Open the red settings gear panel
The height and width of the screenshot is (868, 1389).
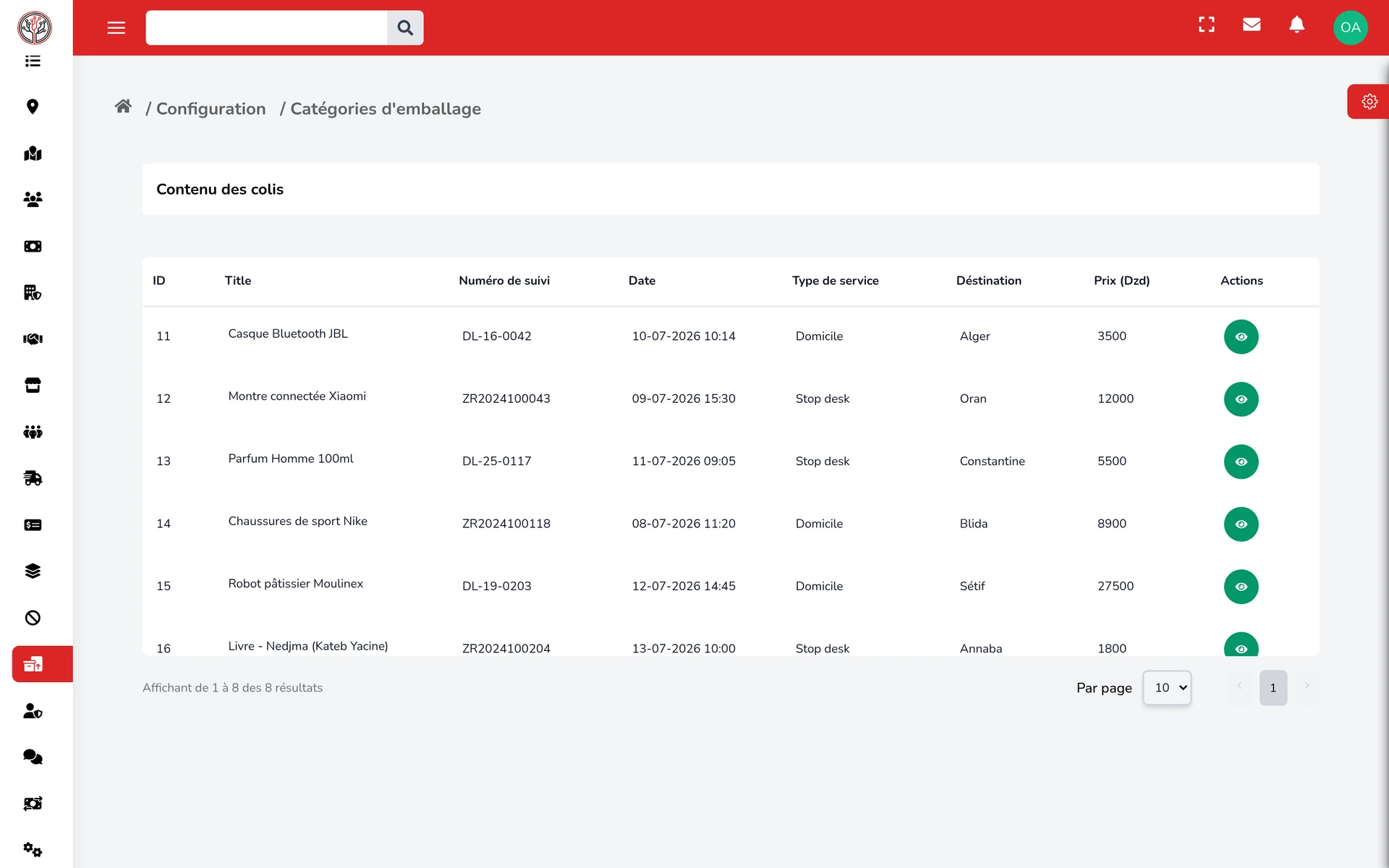point(1369,101)
